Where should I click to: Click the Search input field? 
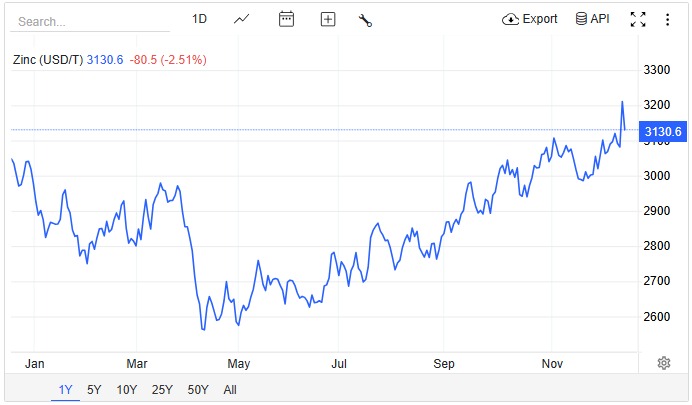click(x=90, y=21)
